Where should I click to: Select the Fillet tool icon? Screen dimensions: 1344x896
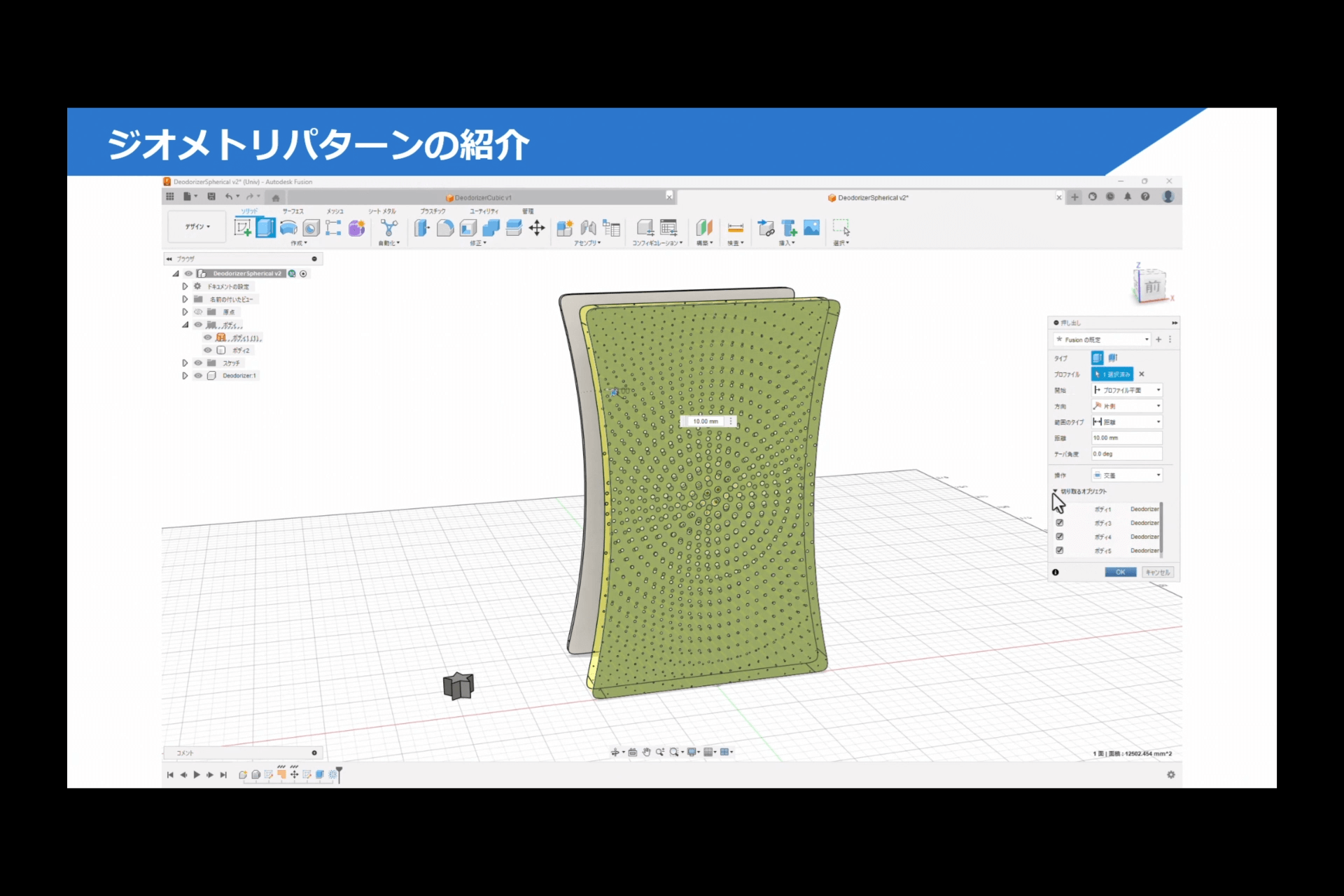click(x=445, y=227)
